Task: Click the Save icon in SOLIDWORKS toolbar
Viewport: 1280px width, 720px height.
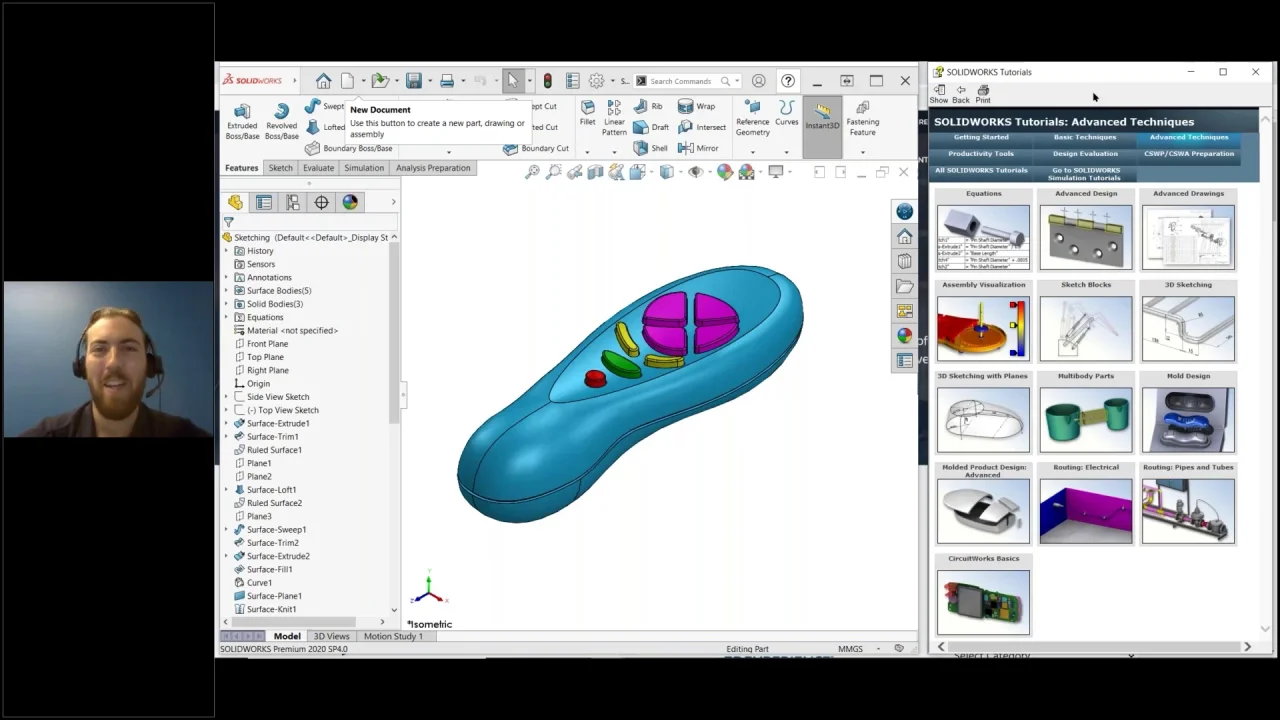Action: click(414, 81)
